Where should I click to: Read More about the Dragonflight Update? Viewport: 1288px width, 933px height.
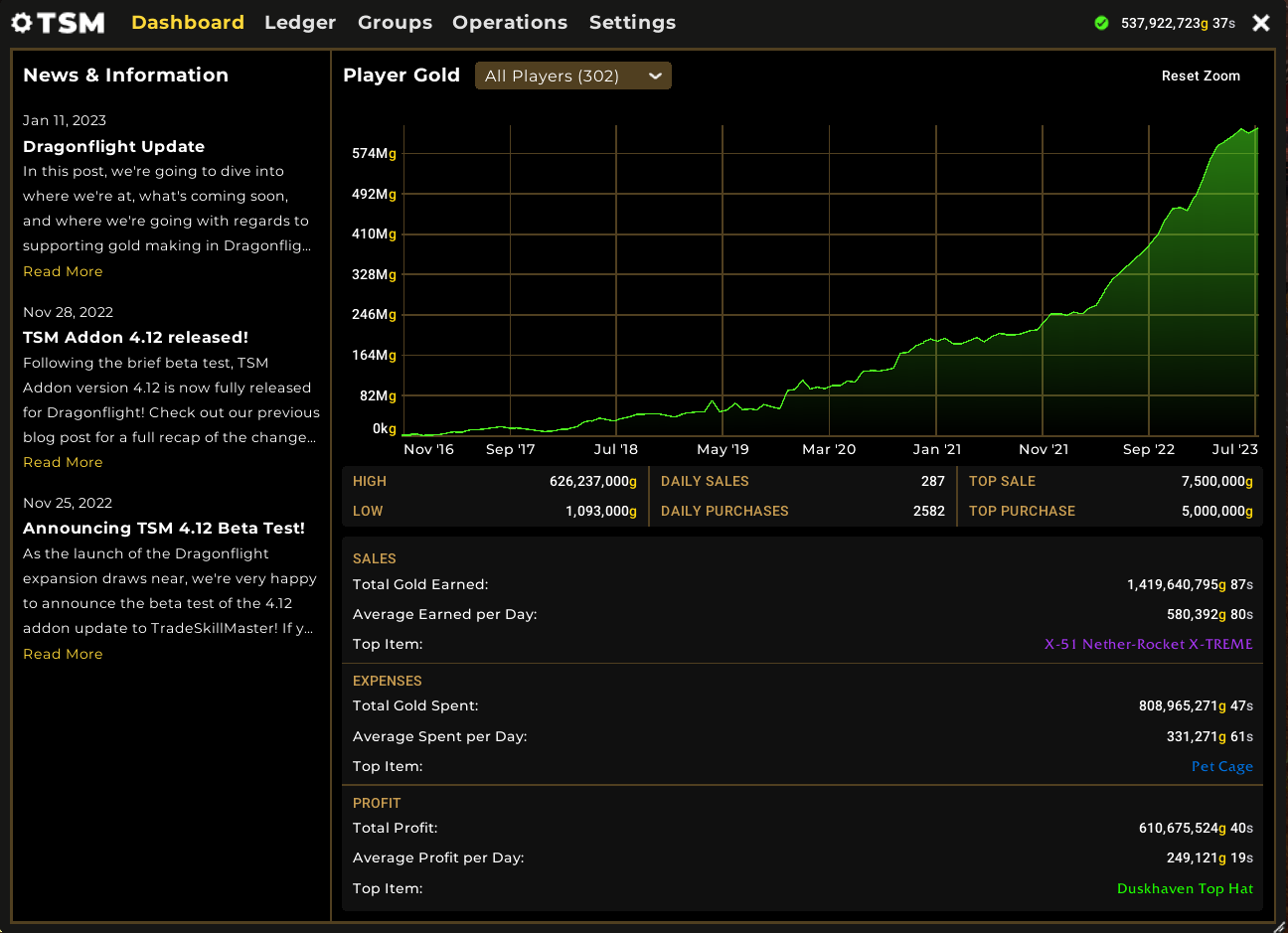click(63, 270)
